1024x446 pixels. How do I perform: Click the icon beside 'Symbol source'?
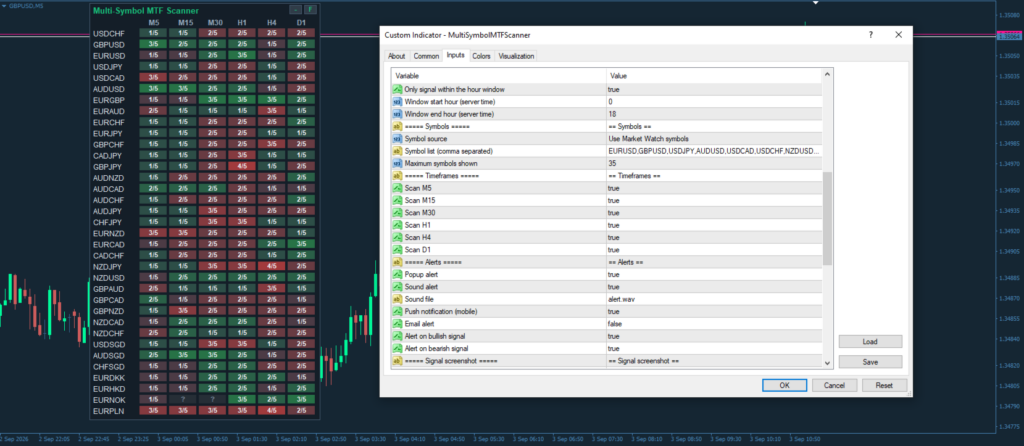pos(397,139)
